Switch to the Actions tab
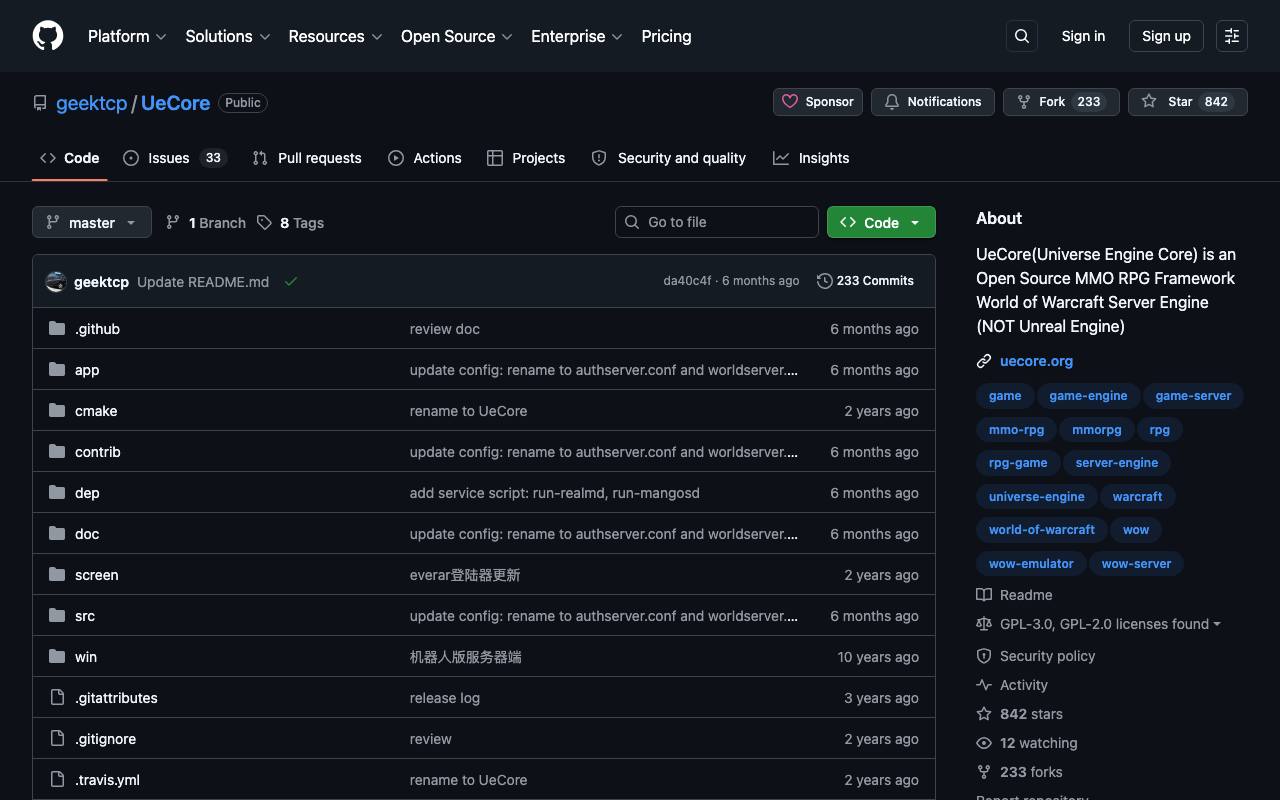 click(425, 158)
